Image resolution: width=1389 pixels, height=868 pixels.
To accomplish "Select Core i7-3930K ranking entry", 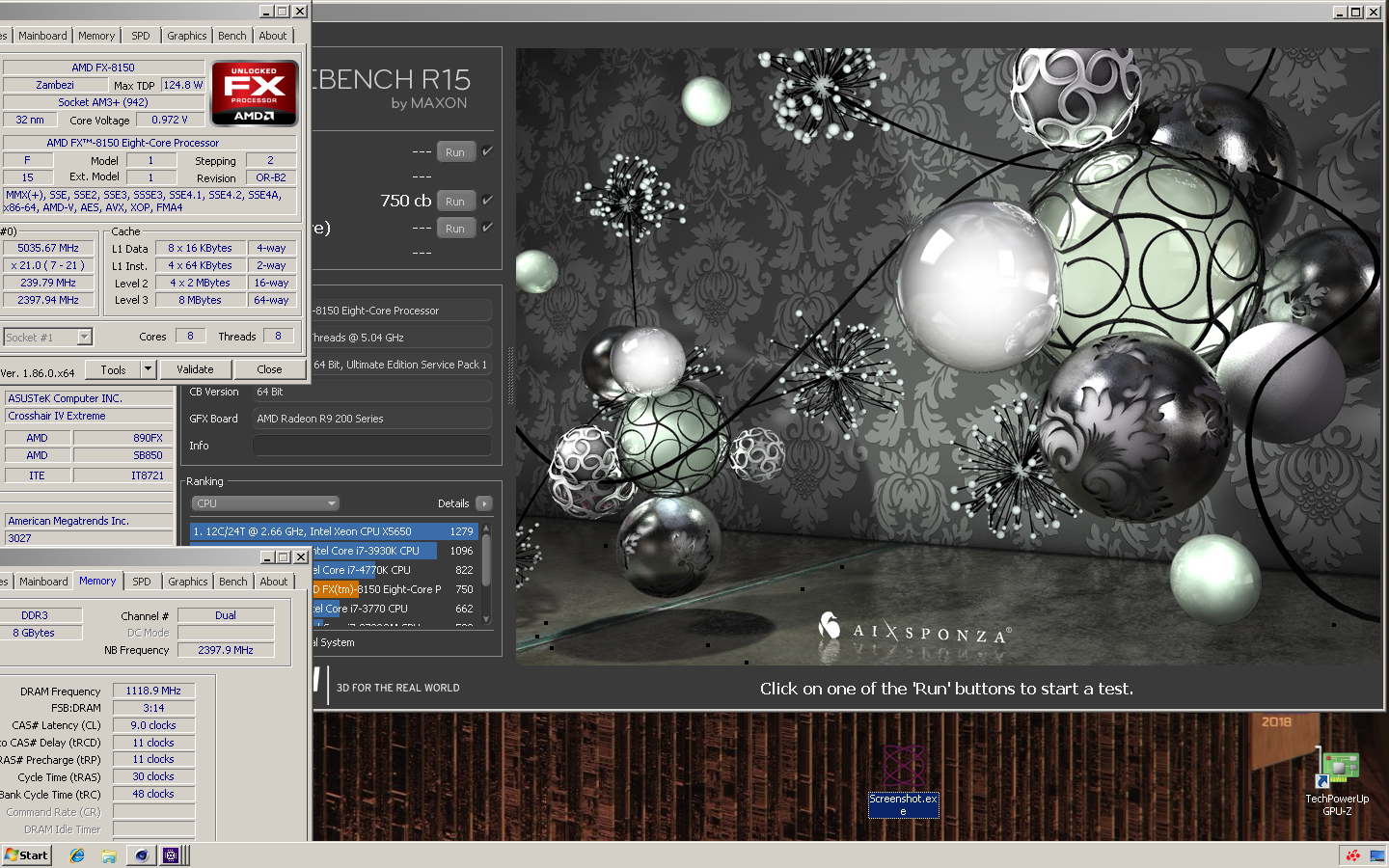I will pyautogui.click(x=395, y=551).
